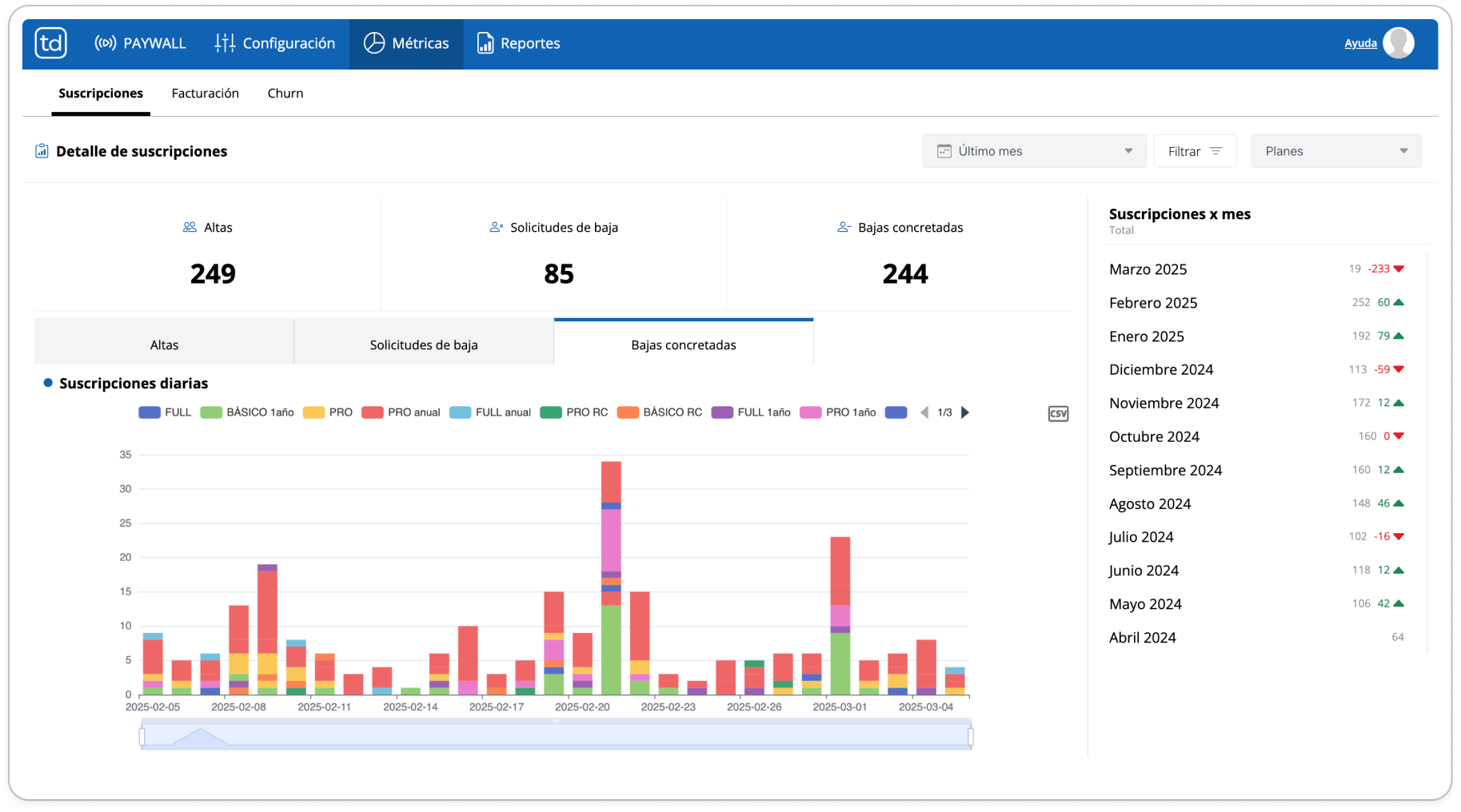Toggle the BÁSICO 1año legend series
1461x812 pixels.
pyautogui.click(x=247, y=412)
